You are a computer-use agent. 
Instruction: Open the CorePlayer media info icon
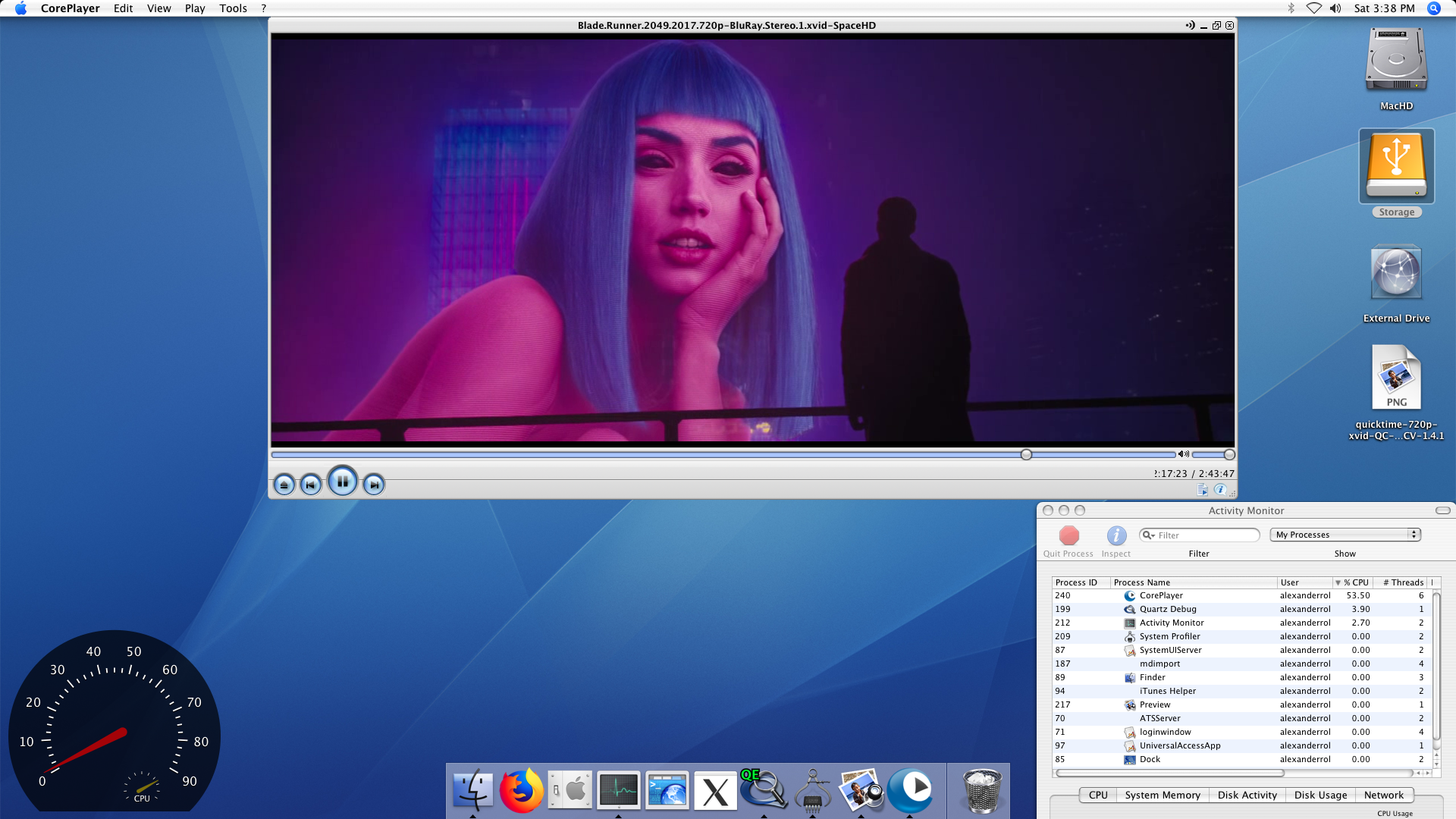click(x=1219, y=490)
